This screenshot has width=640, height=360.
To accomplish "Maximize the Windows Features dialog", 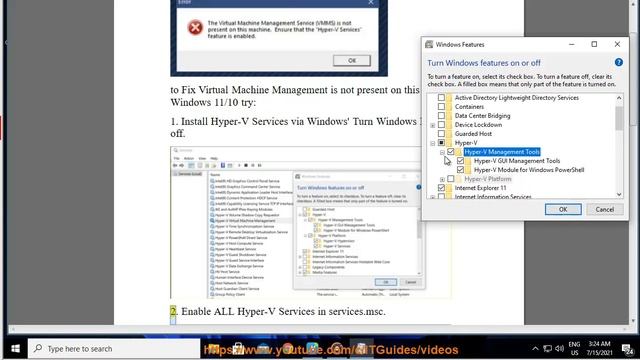I will pyautogui.click(x=594, y=44).
